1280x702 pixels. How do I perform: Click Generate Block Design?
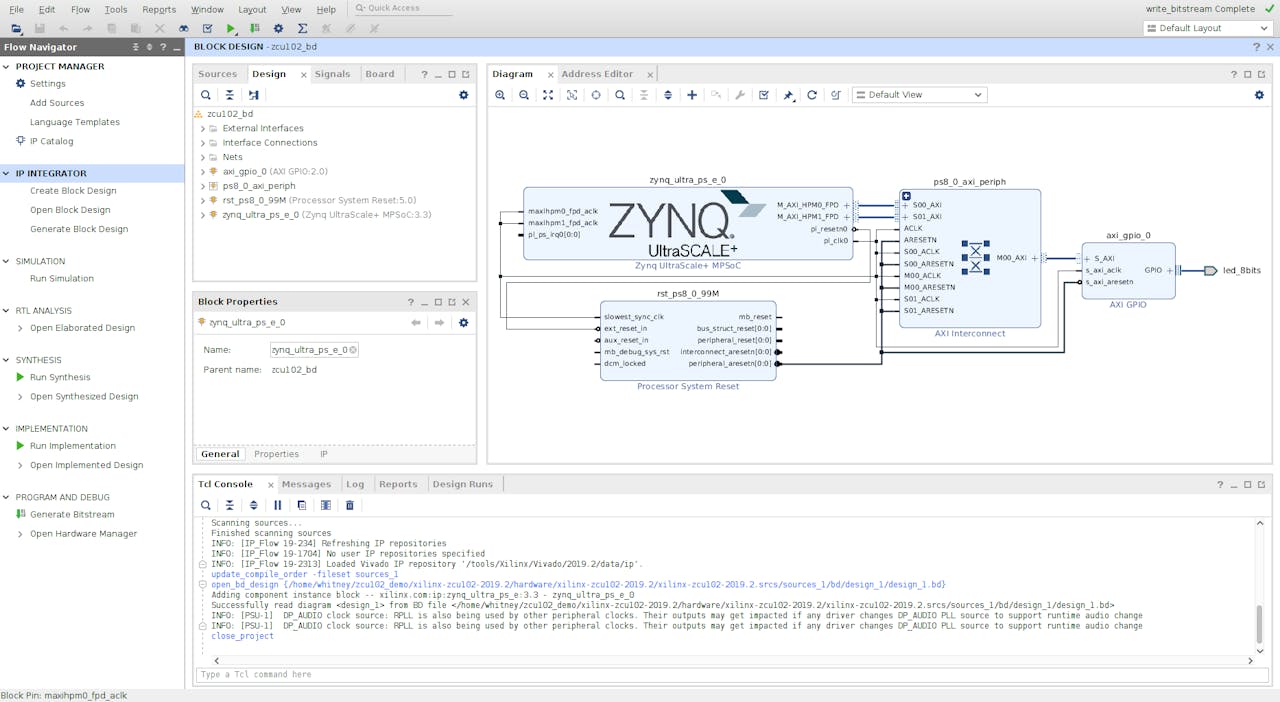[79, 229]
